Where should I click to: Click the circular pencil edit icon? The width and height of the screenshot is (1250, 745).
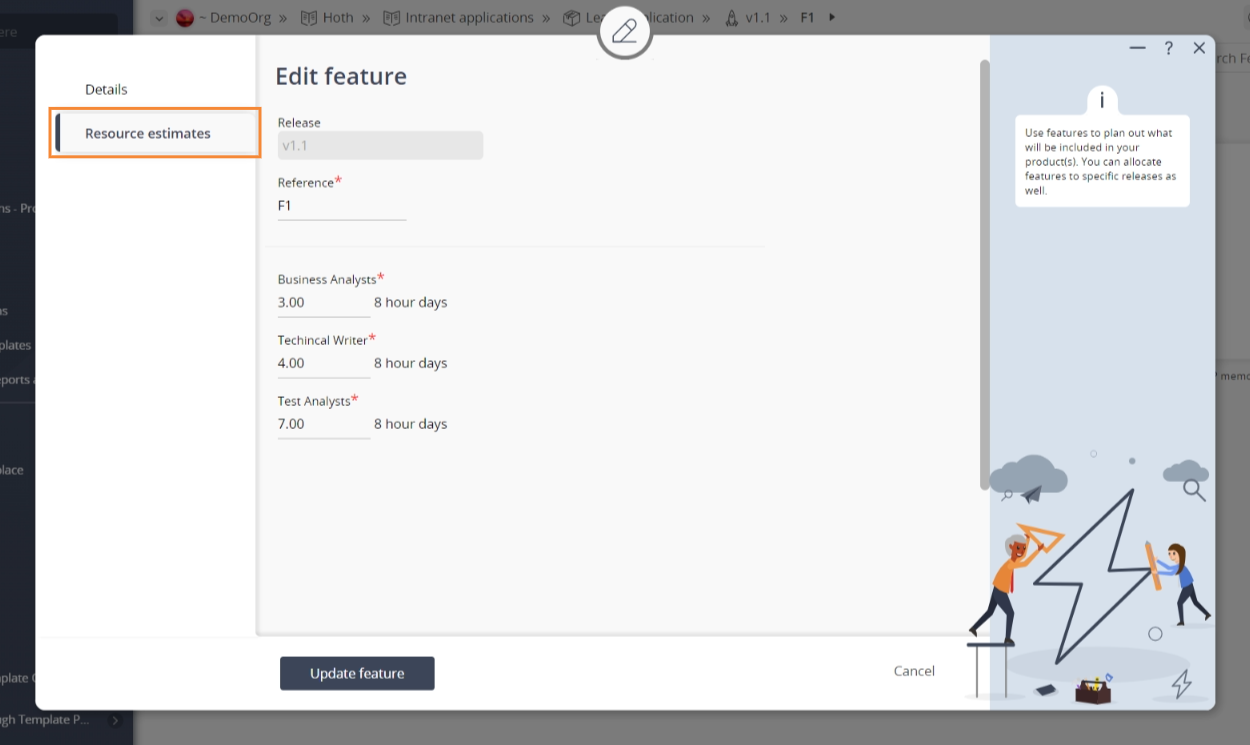coord(624,31)
